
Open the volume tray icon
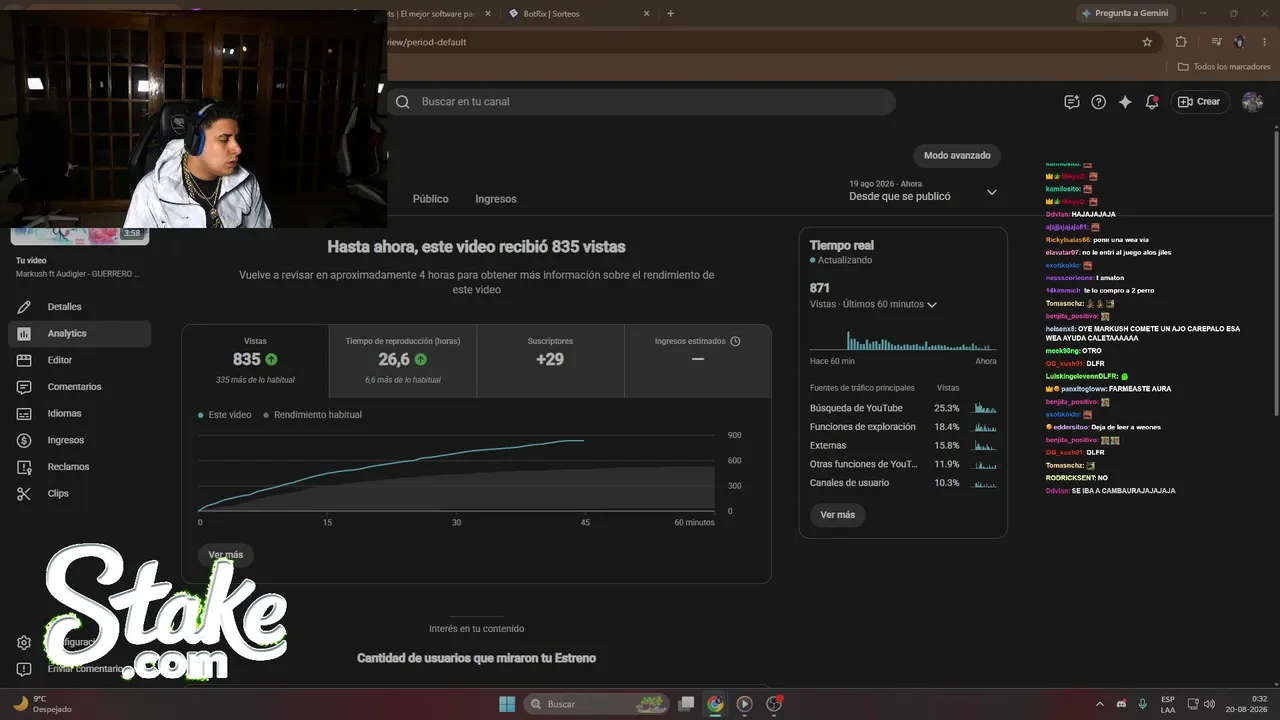(x=1209, y=704)
